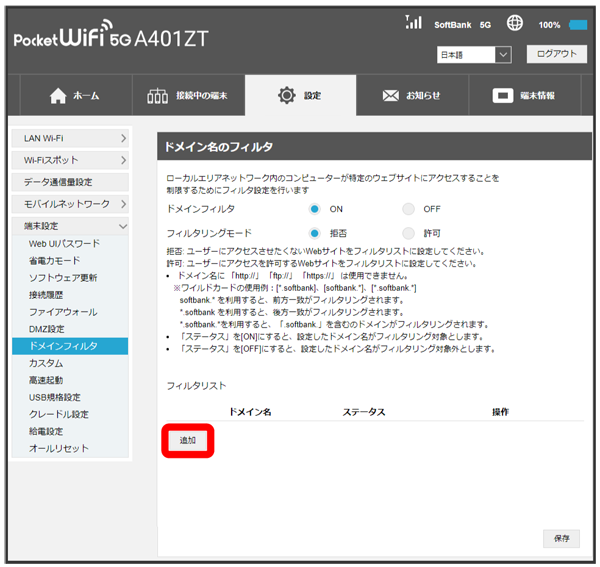Click the globe language icon
Screen dimensions: 600x567
coord(515,23)
